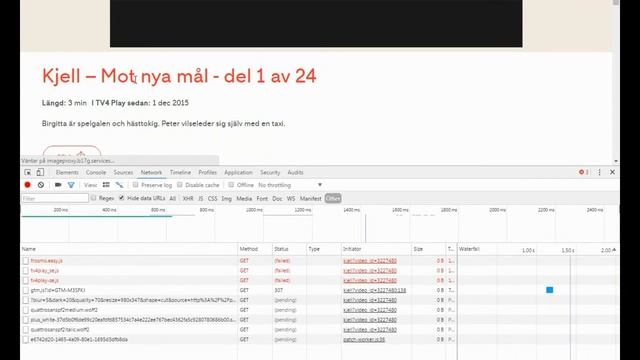Select the quattrosanspf2medium.woff2 request

pyautogui.click(x=64, y=310)
